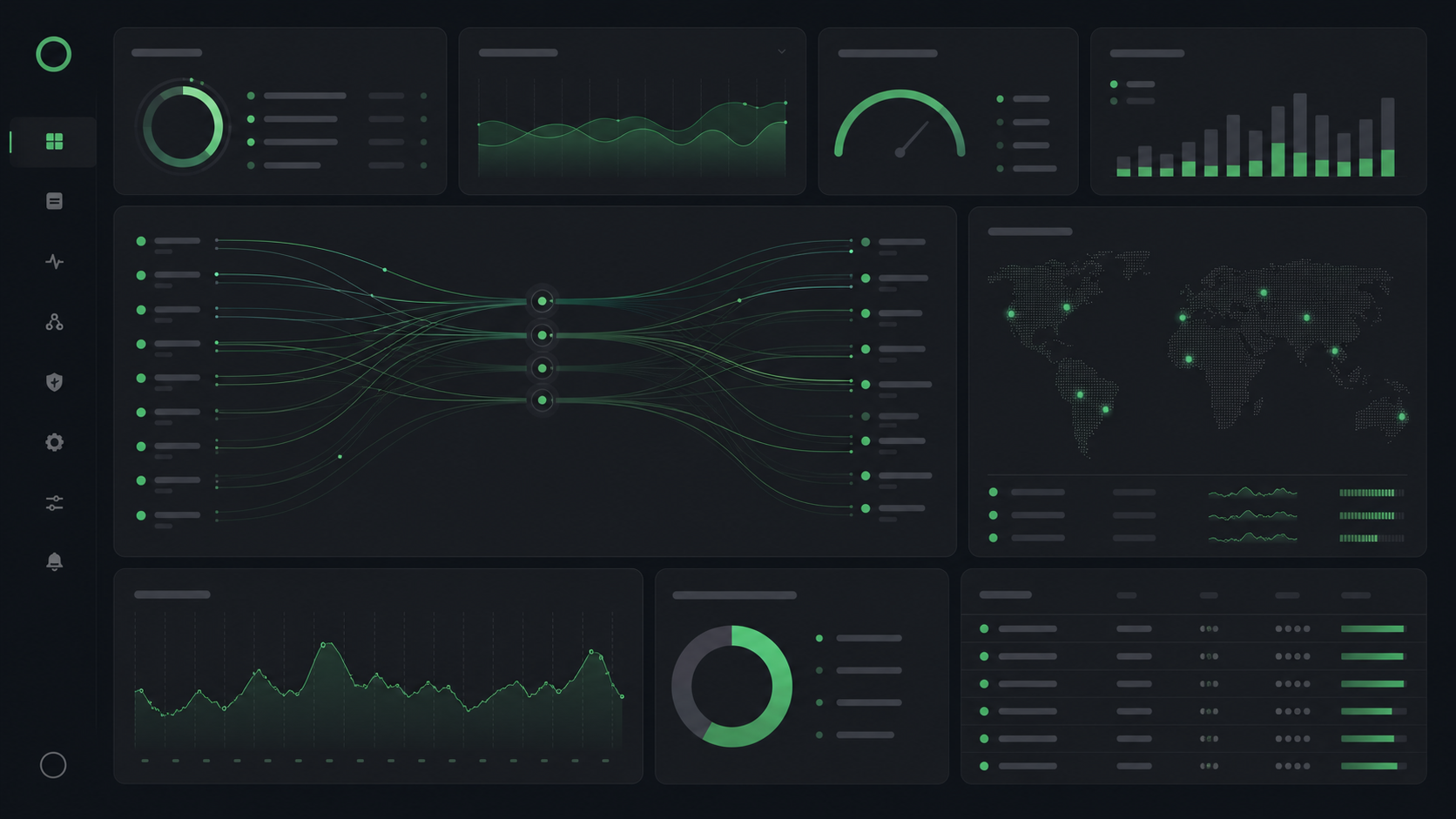The height and width of the screenshot is (819, 1456).
Task: Select the bottommost hub node in flow diagram
Action: coord(542,400)
